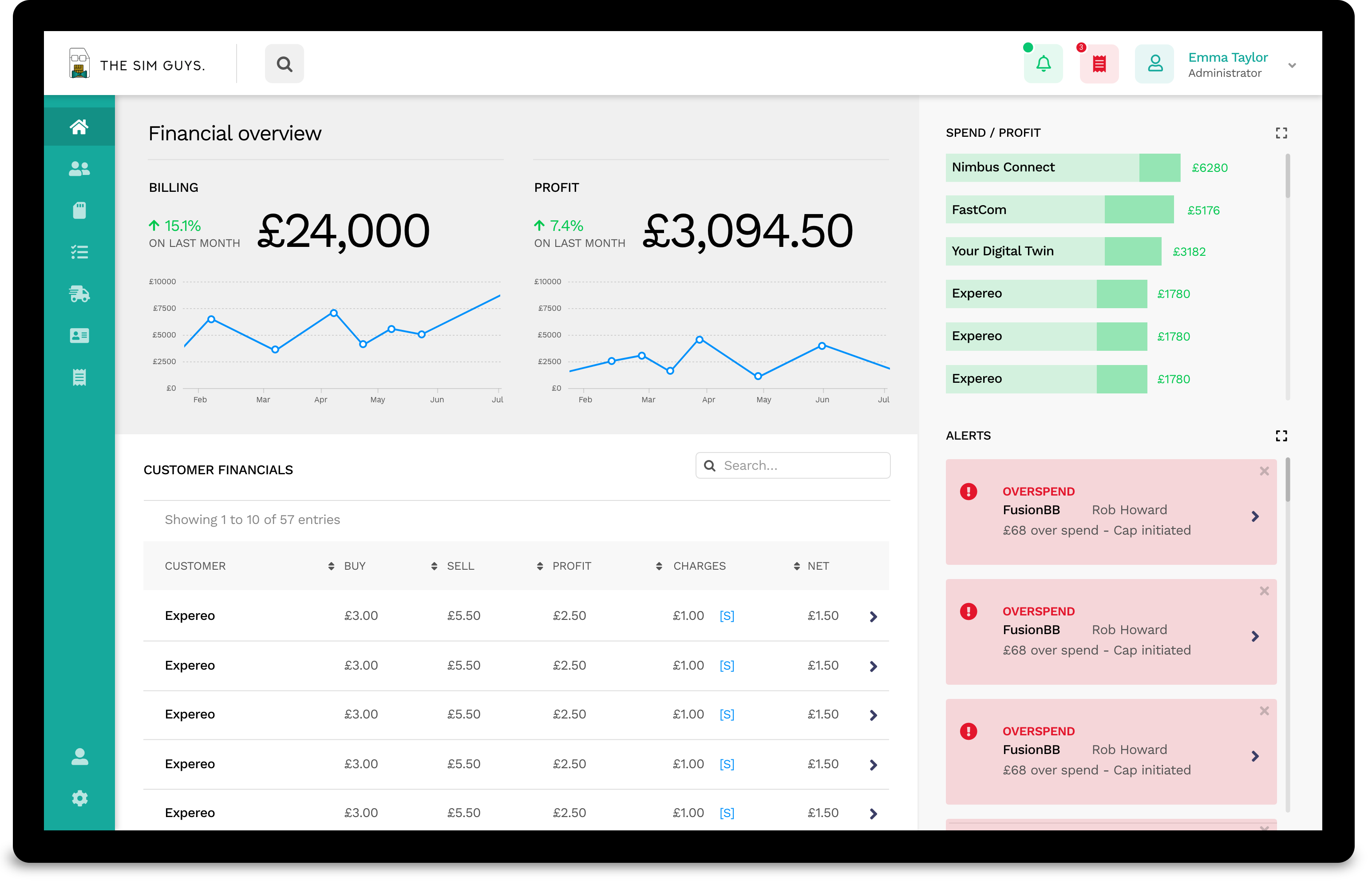Open the task checklist sidebar icon

click(79, 252)
